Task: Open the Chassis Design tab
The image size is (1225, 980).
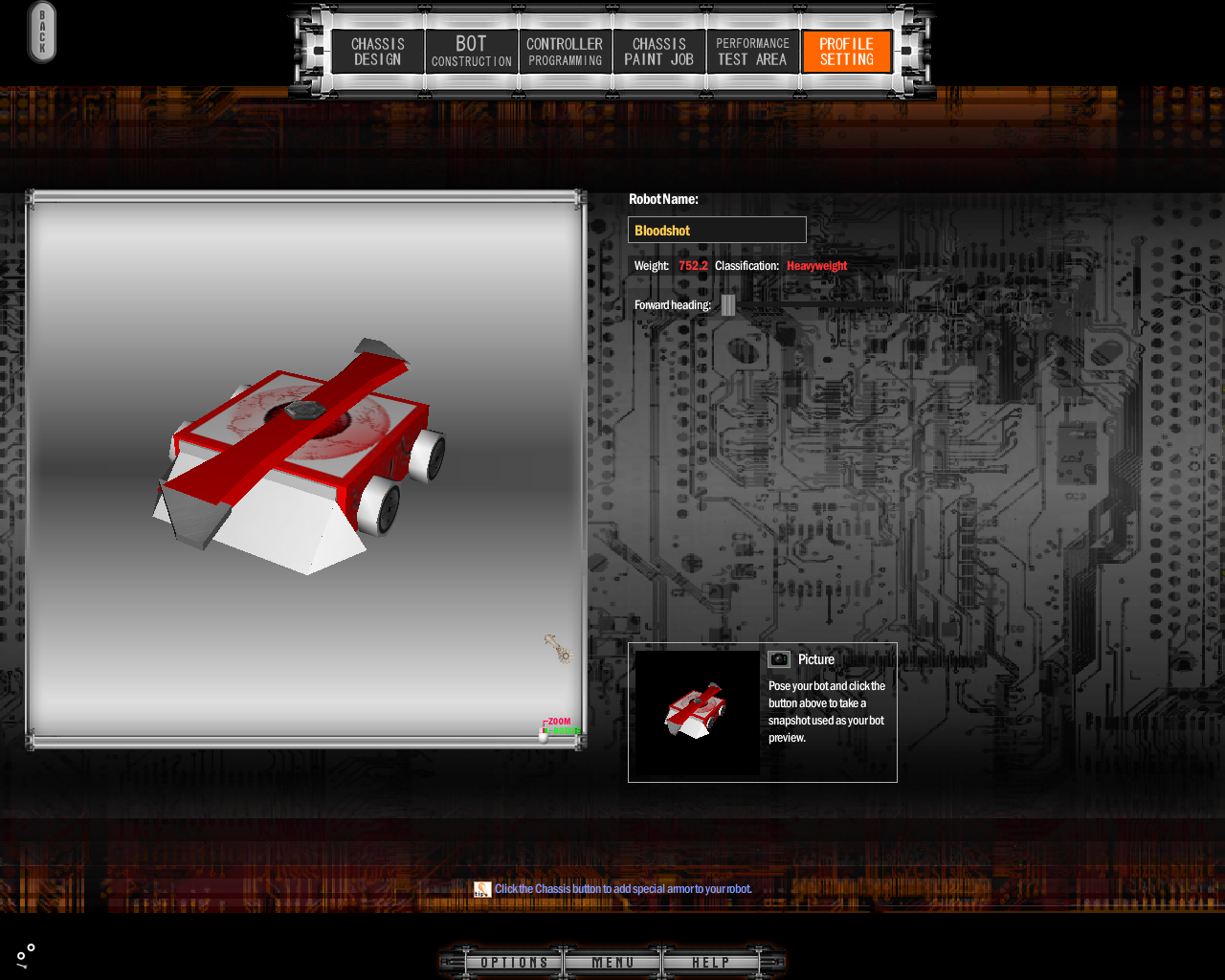Action: tap(378, 52)
